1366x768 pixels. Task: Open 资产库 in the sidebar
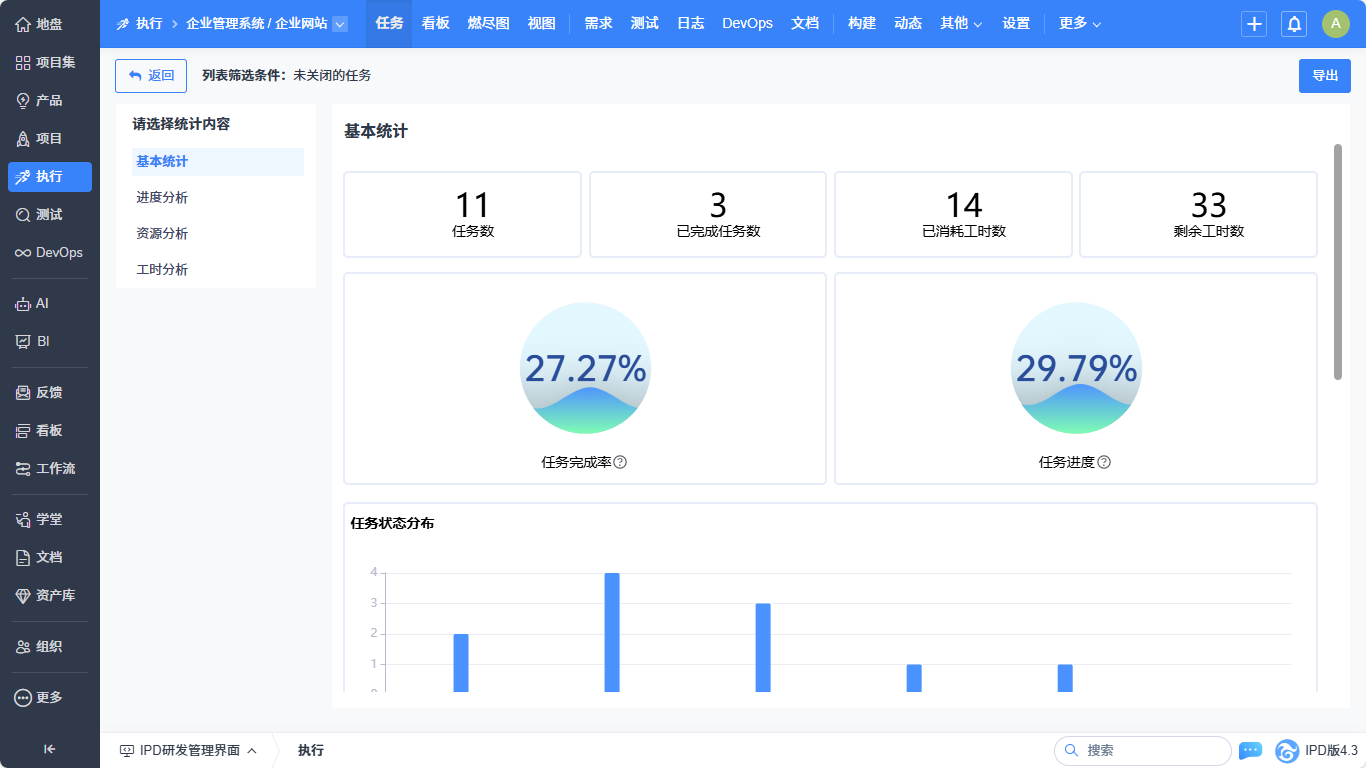coord(49,595)
